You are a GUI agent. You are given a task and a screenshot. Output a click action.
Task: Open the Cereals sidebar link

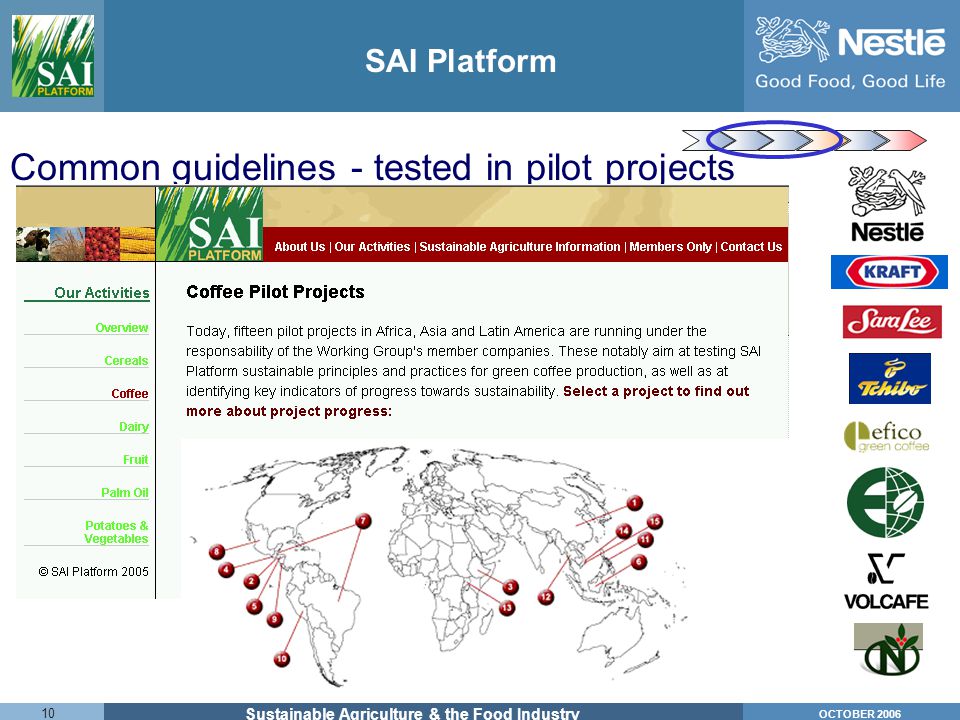(126, 361)
